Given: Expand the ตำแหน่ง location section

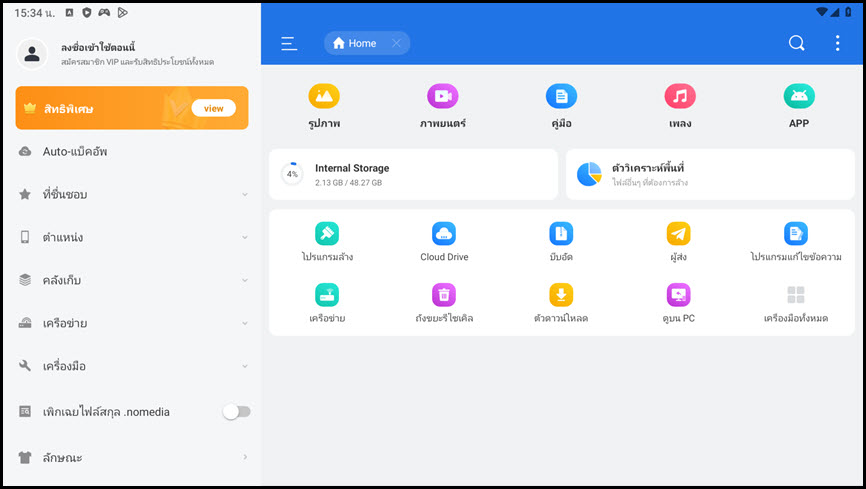Looking at the screenshot, I should coord(131,237).
